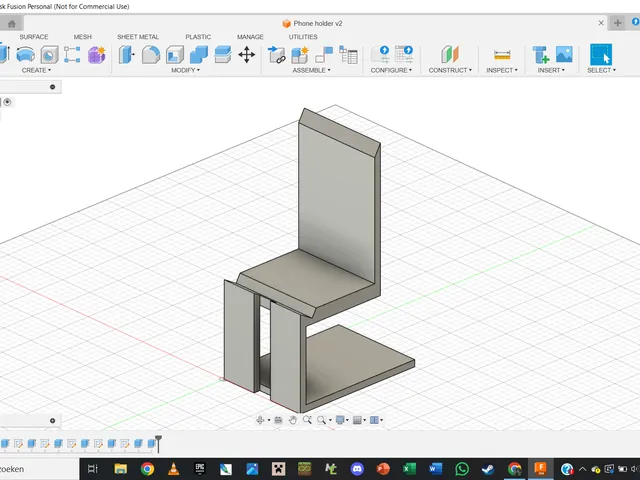
Task: Open the Bill of Materials table icon
Action: (348, 55)
